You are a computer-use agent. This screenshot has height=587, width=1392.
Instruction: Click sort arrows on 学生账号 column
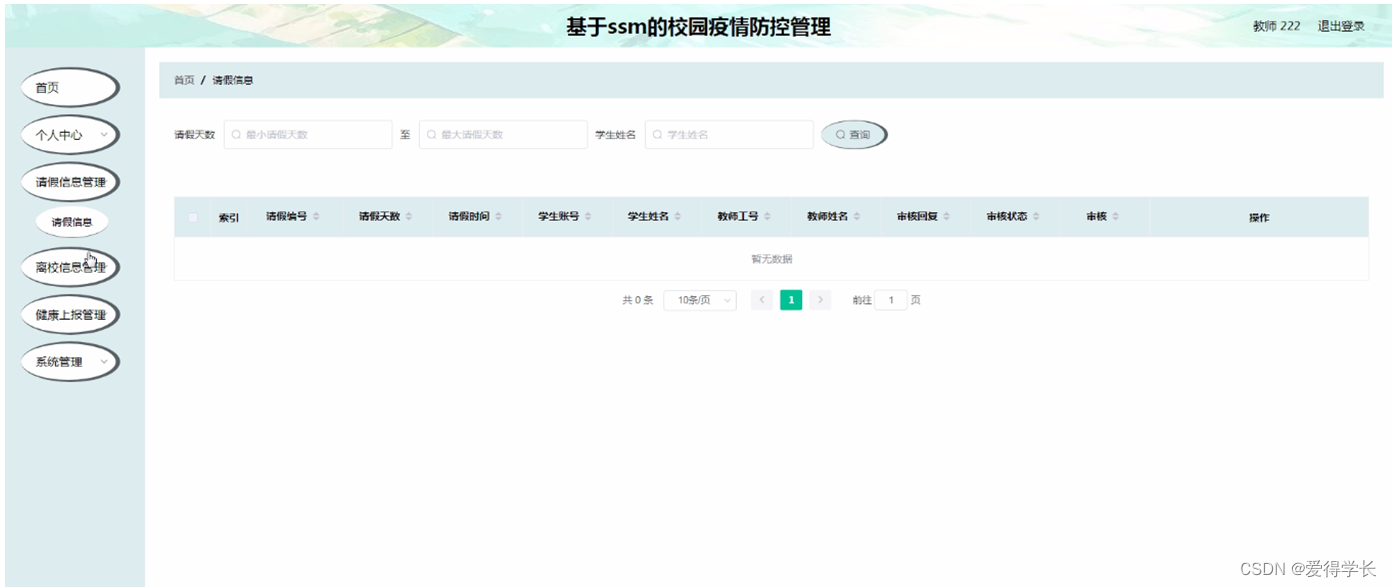(x=588, y=217)
